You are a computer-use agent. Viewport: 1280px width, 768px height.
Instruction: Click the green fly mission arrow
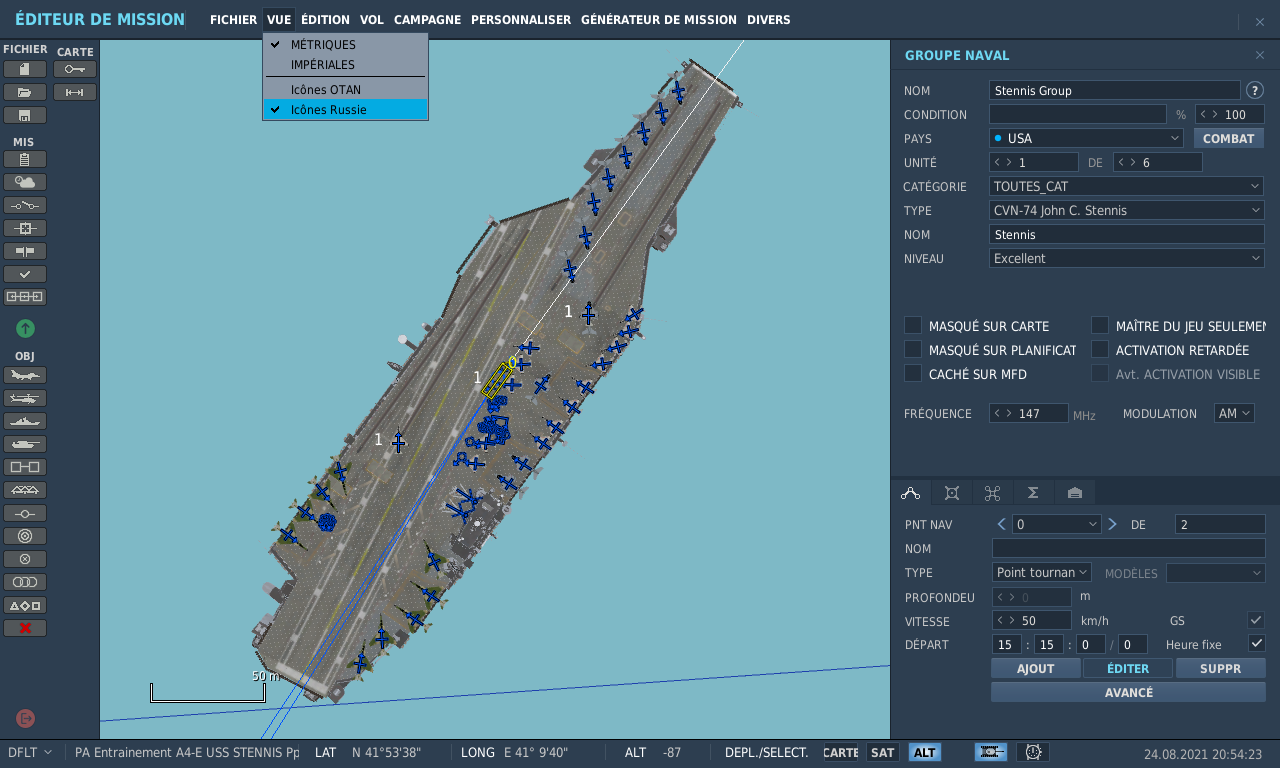(x=25, y=328)
